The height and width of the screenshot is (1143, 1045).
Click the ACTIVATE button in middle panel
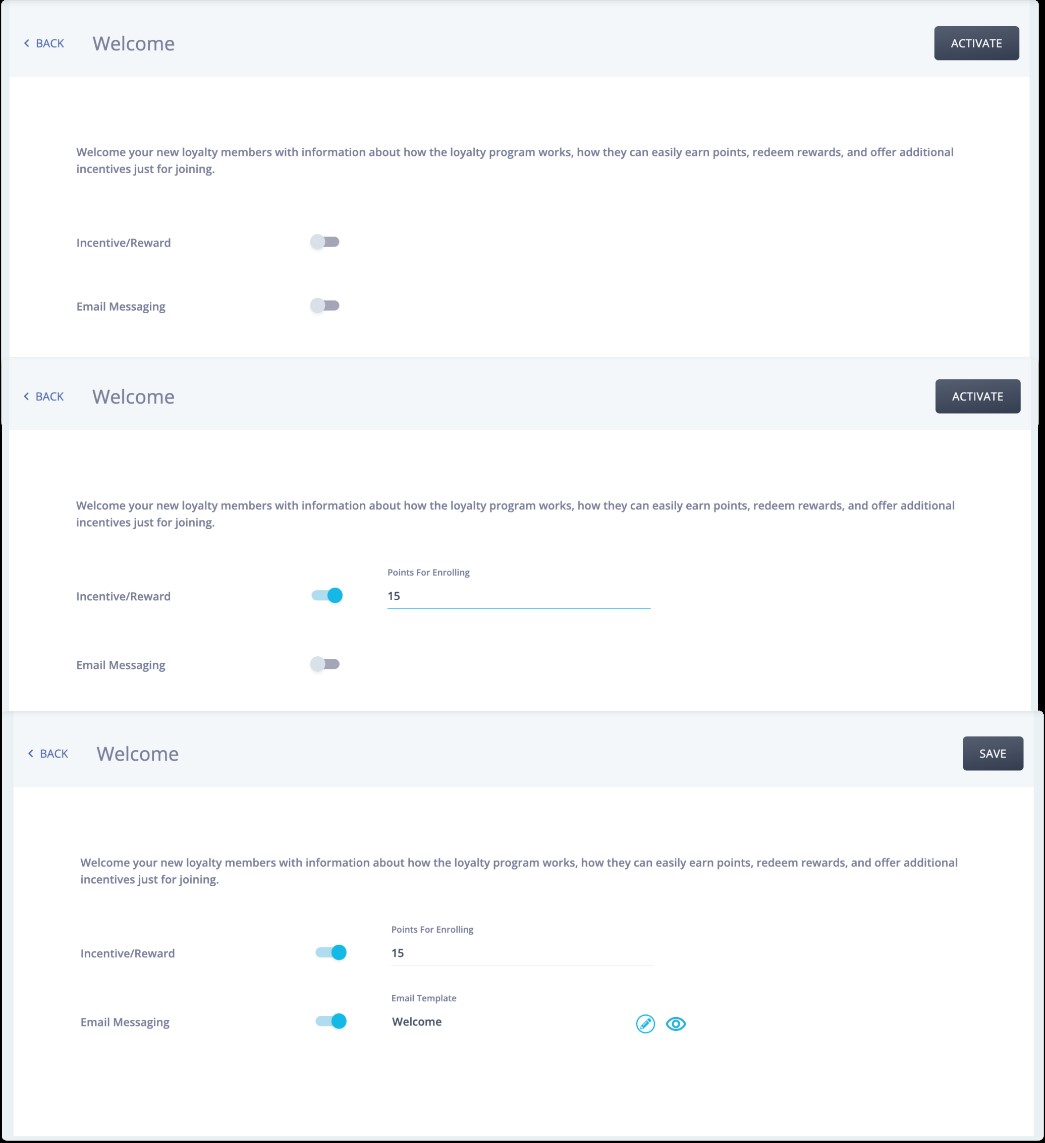pos(977,397)
